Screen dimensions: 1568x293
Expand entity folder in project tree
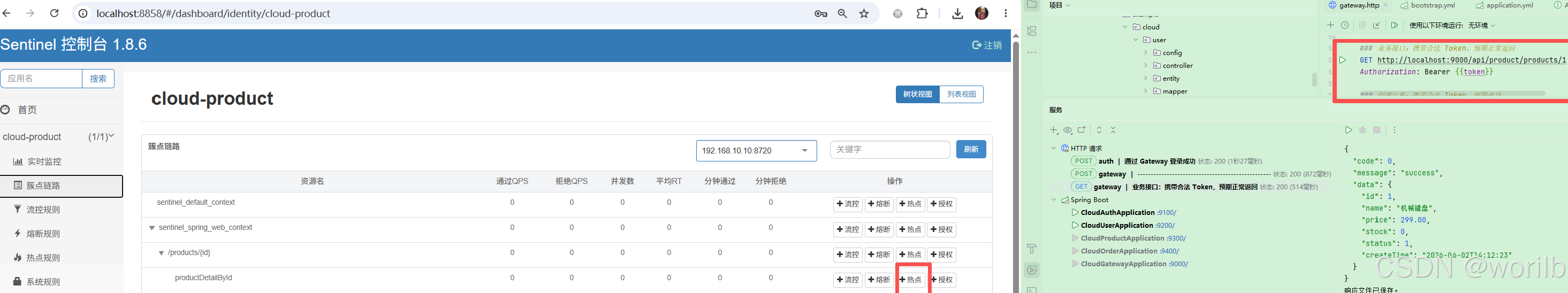[x=1146, y=79]
